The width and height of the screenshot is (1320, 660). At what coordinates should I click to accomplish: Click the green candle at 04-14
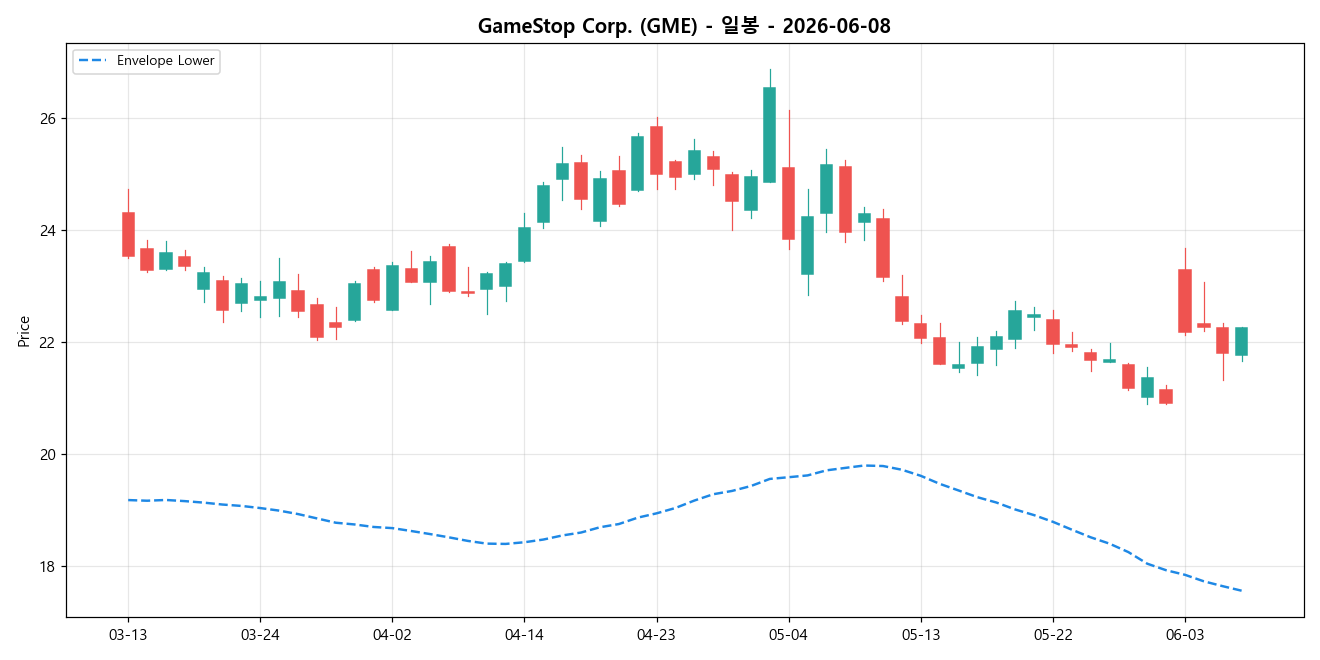coord(524,244)
